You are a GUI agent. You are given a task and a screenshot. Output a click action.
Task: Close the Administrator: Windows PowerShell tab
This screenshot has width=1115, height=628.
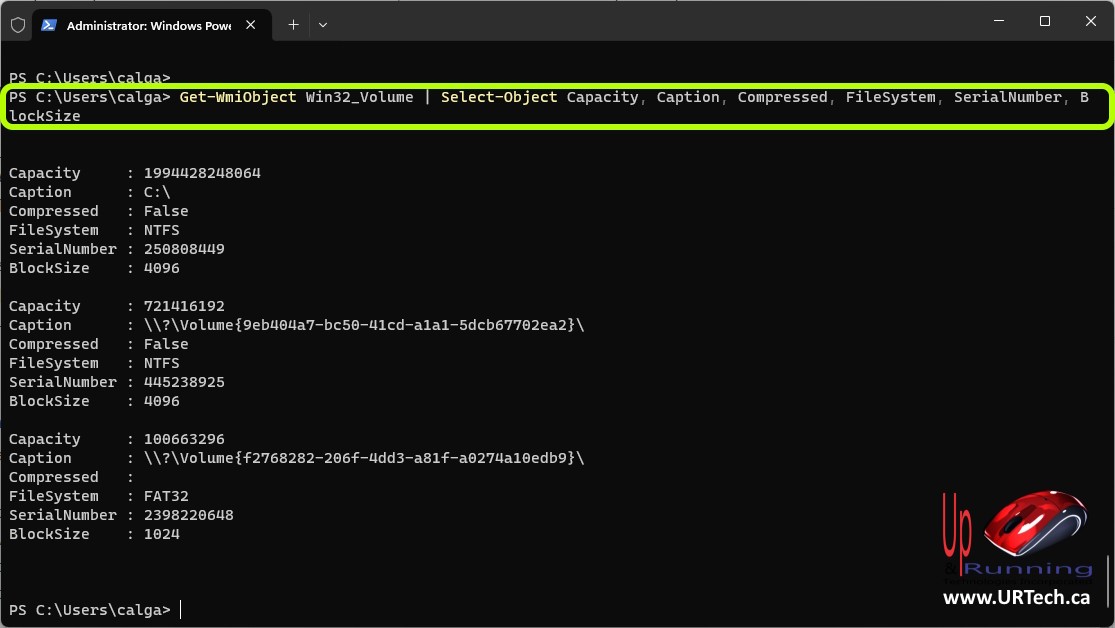point(251,25)
